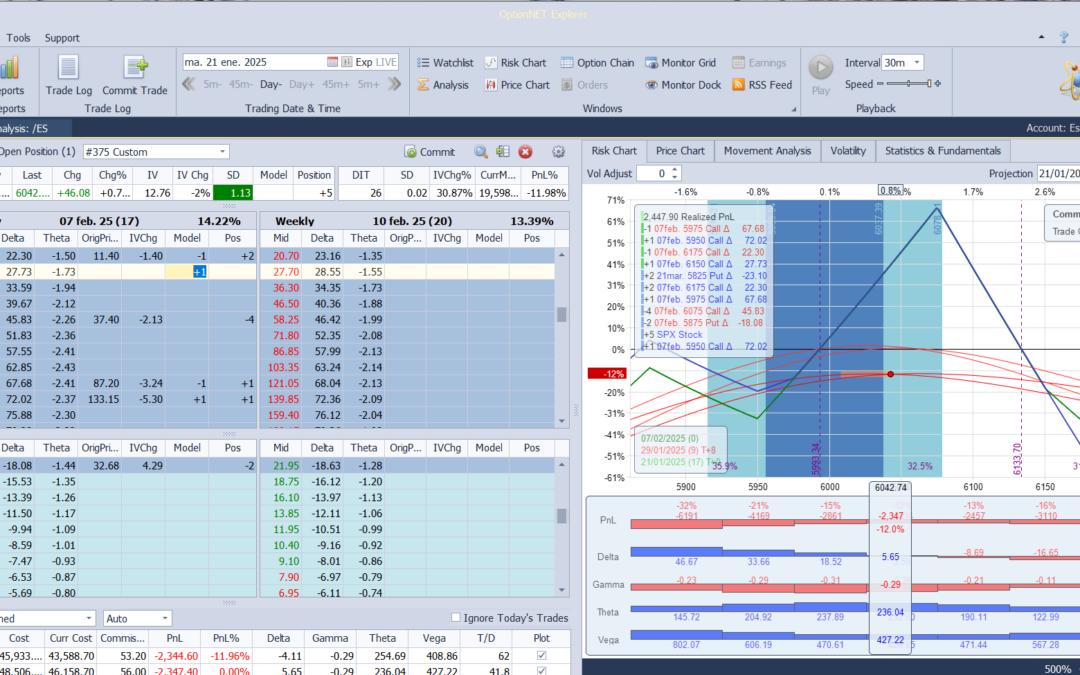Open the RSS Feed window
The image size is (1080, 675).
coord(762,85)
